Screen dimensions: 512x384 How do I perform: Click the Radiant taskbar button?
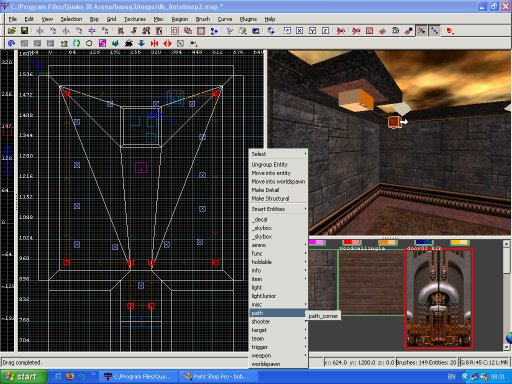tap(139, 377)
